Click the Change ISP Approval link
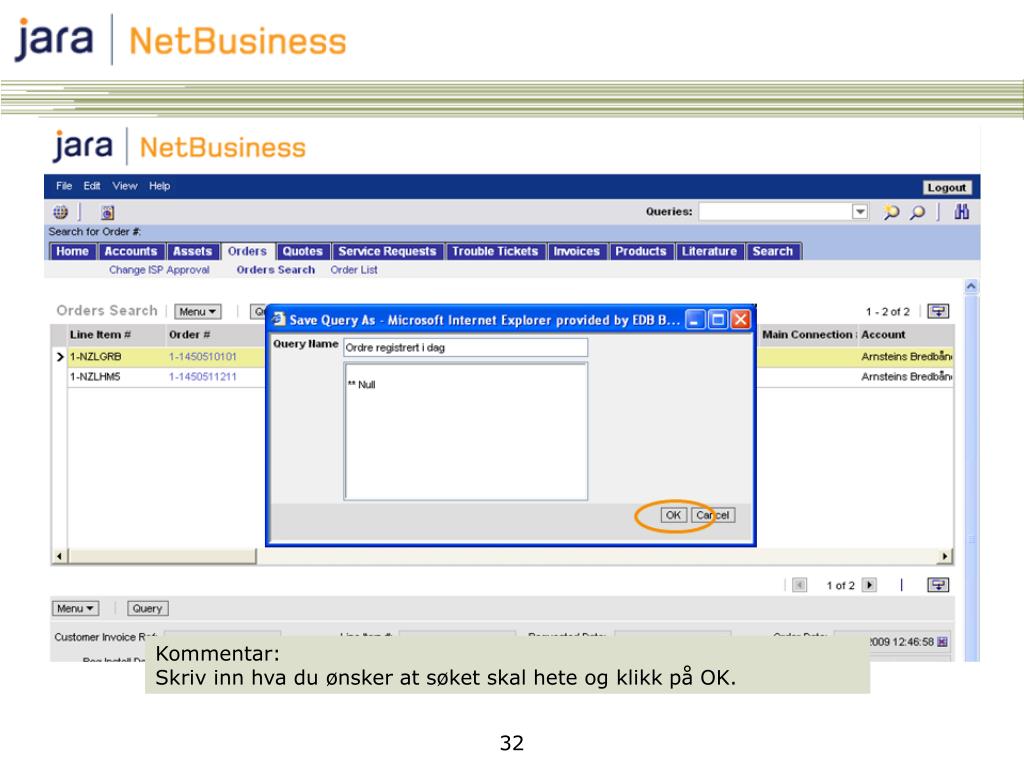The image size is (1024, 768). coord(159,270)
